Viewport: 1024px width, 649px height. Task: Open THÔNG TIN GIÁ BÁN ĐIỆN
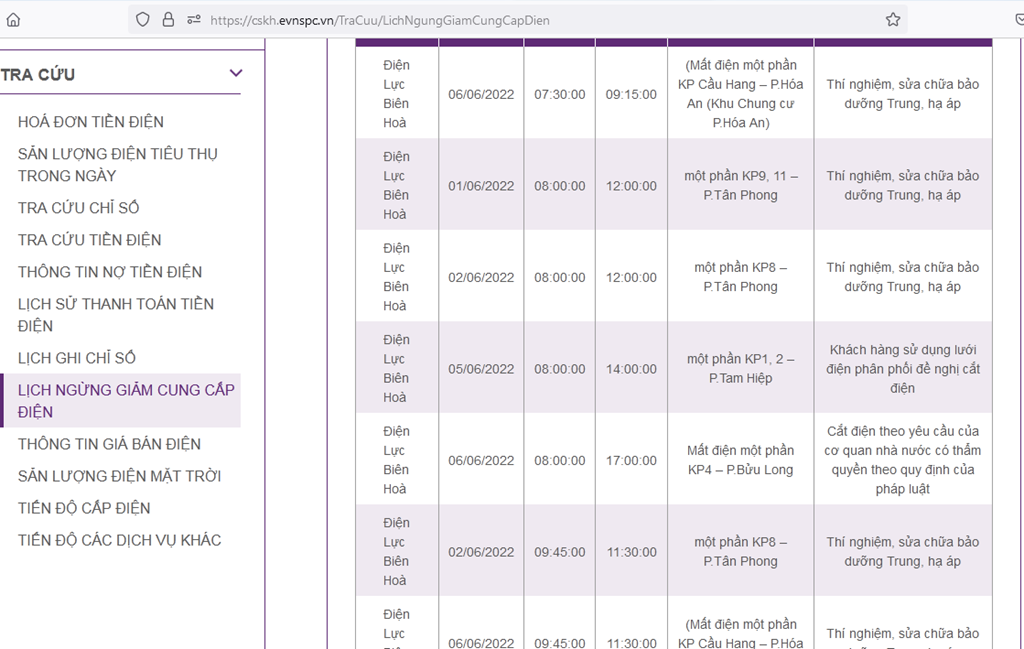[x=109, y=444]
